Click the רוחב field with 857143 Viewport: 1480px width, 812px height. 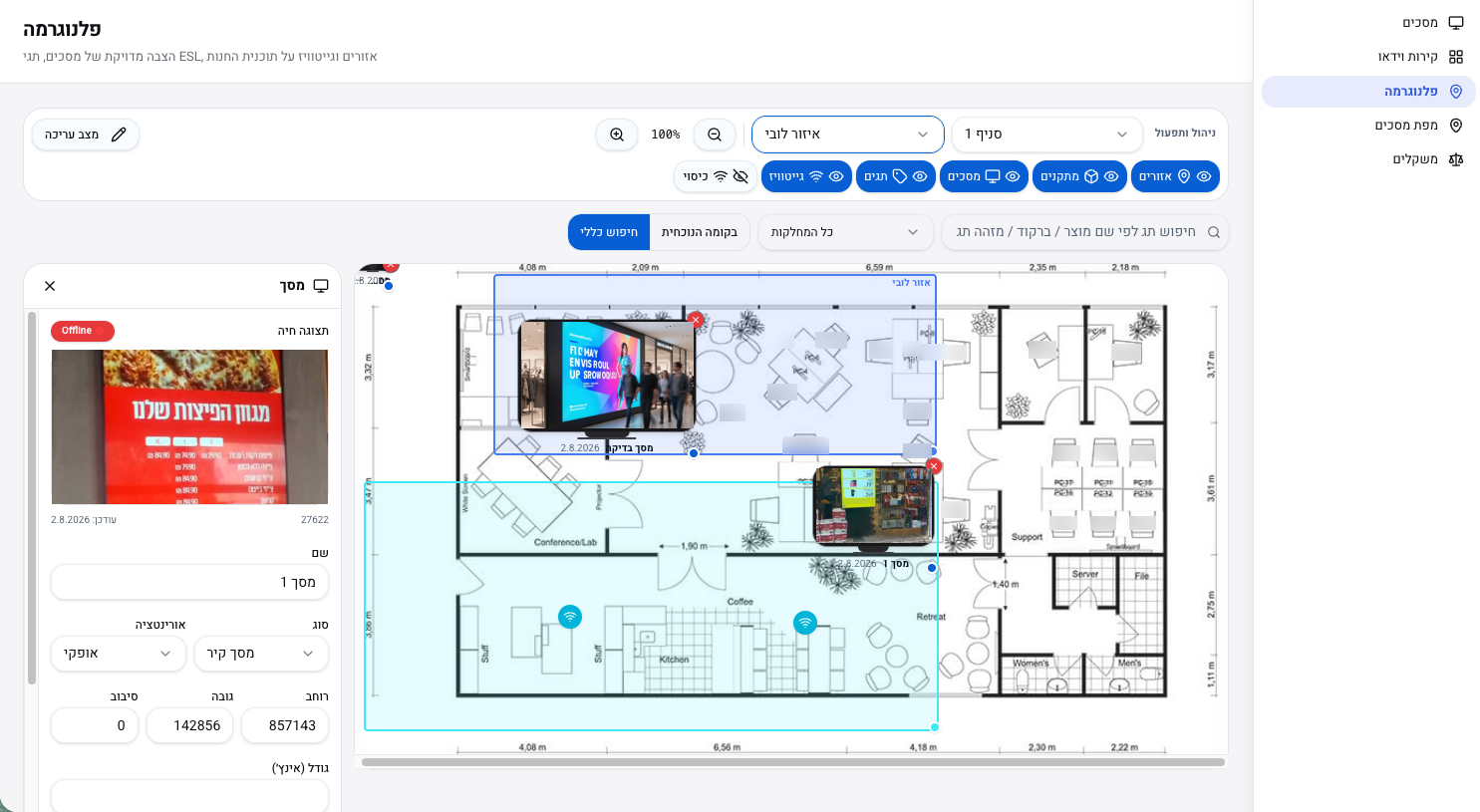(285, 725)
